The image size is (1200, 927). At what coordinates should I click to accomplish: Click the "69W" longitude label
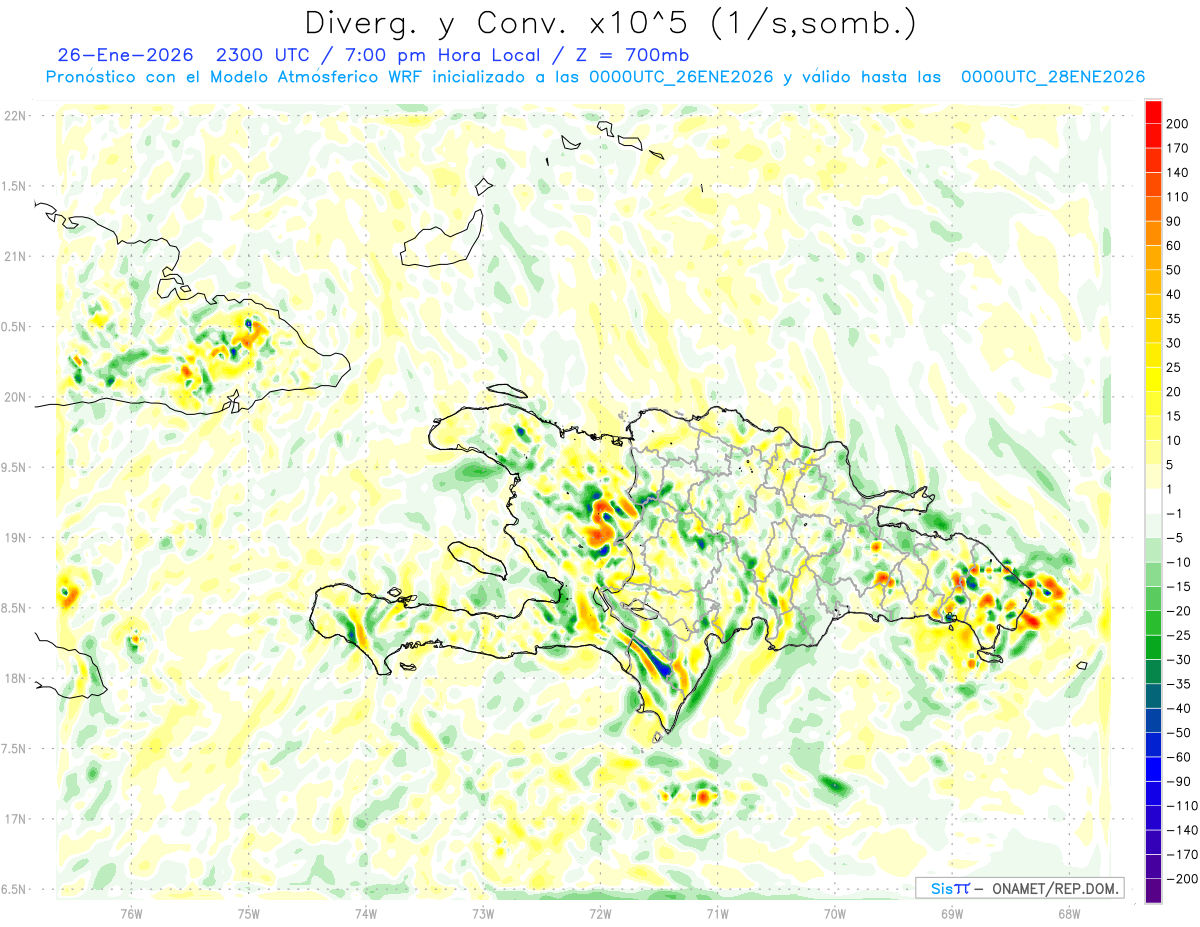click(951, 913)
